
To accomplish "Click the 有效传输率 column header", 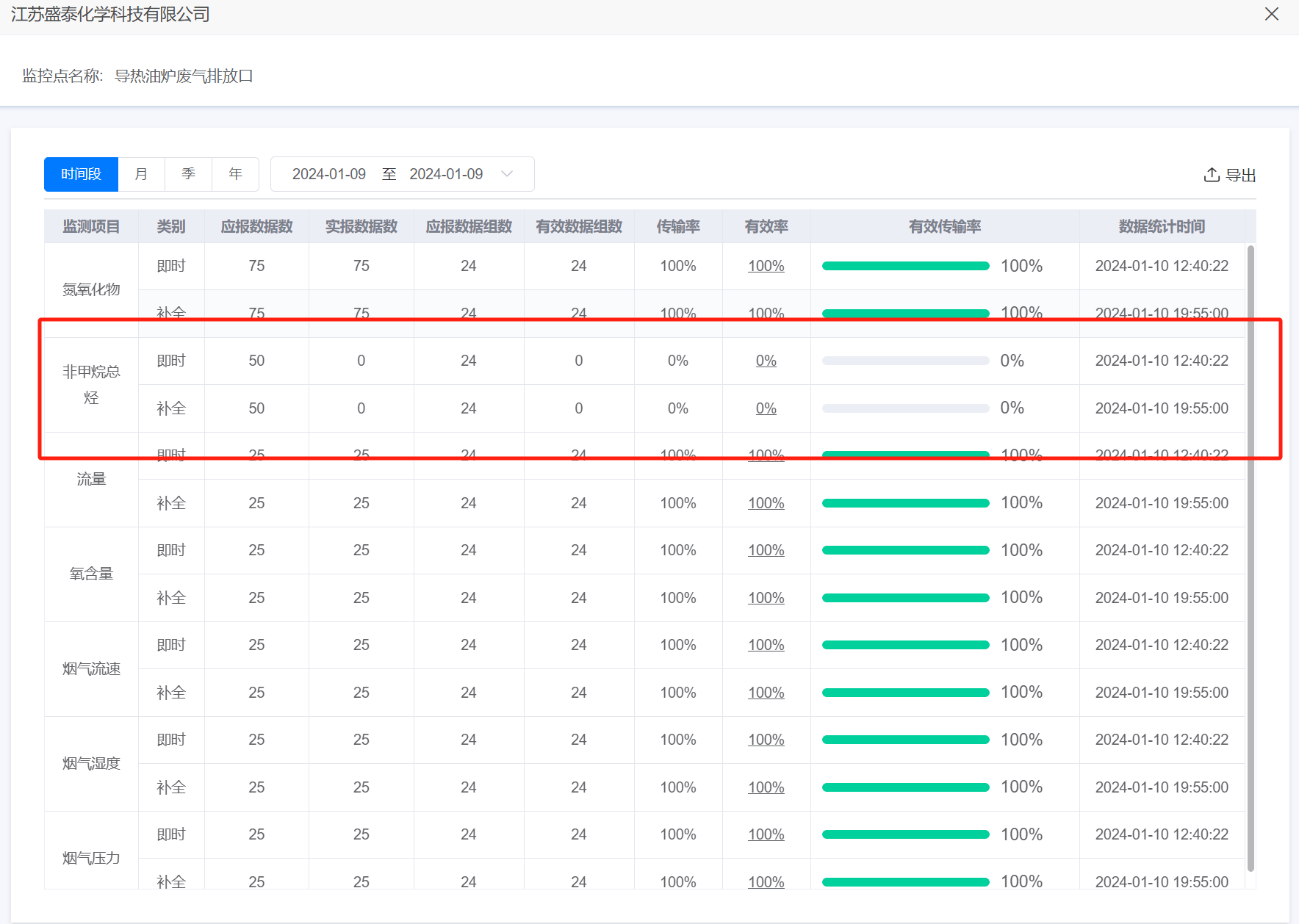I will point(945,226).
